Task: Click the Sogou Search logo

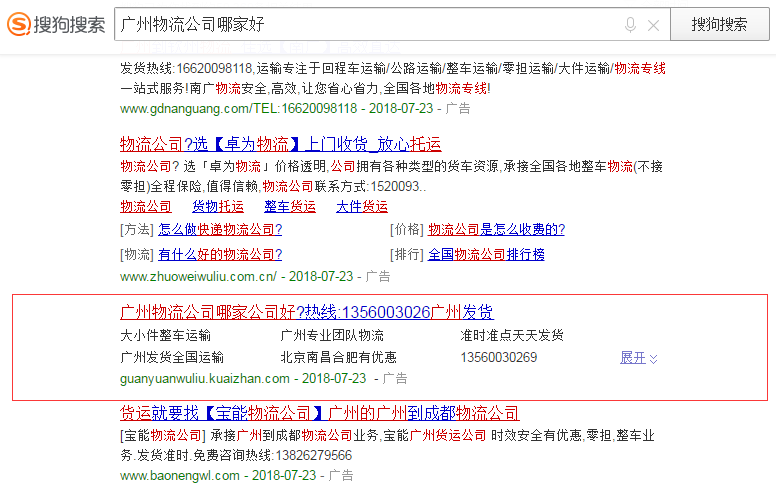Action: tap(56, 24)
